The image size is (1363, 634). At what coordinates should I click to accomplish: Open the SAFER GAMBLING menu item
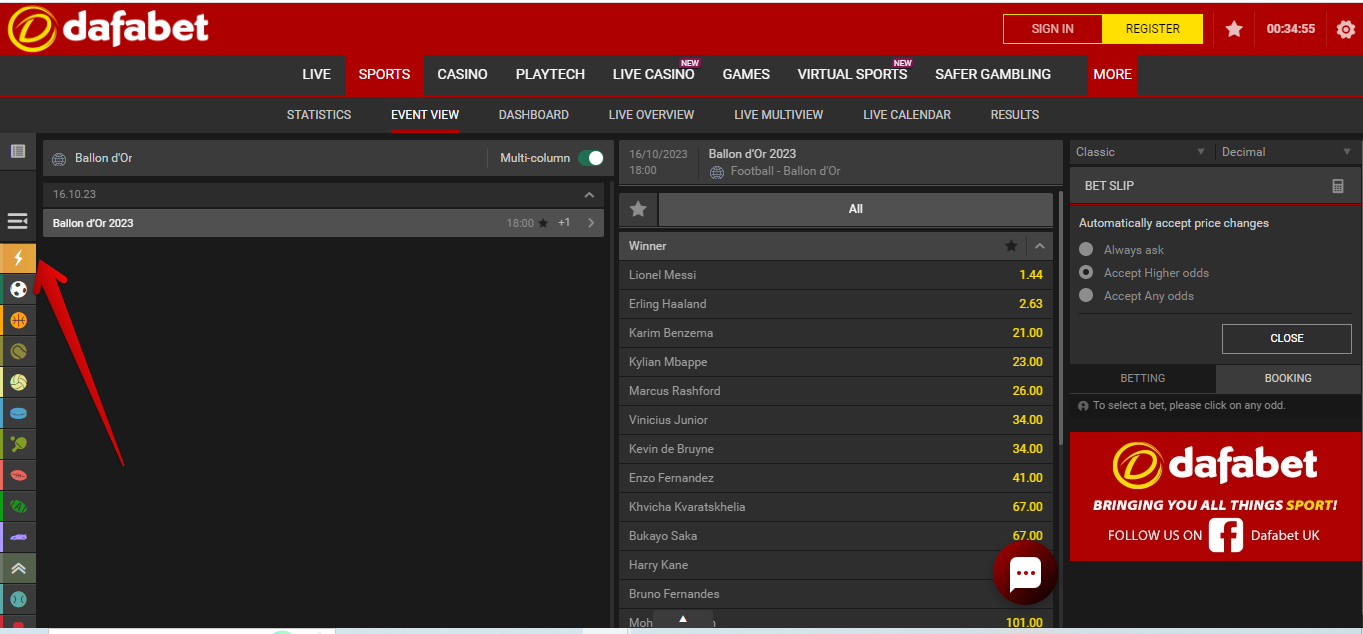coord(993,74)
